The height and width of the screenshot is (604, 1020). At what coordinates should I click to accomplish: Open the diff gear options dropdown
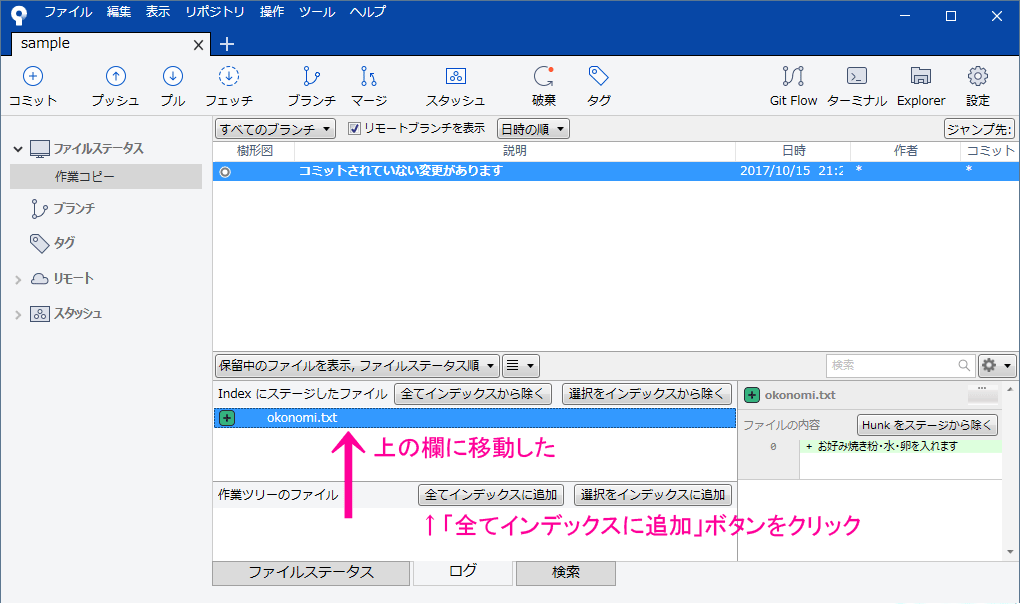[x=997, y=365]
